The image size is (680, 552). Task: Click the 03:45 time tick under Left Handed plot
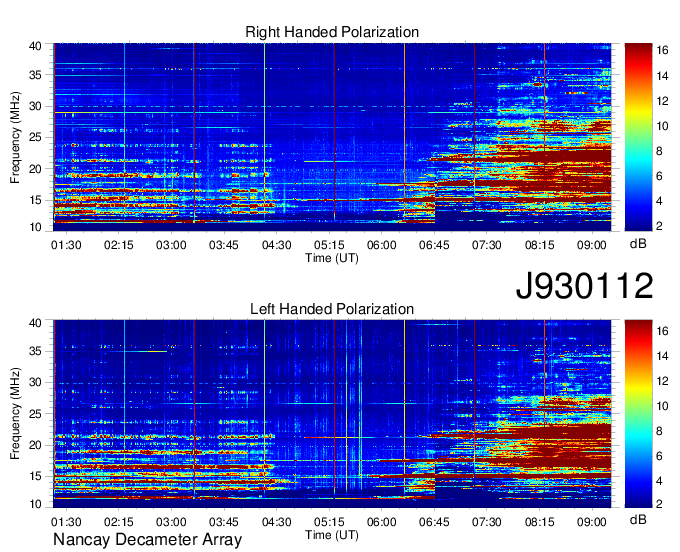point(224,522)
